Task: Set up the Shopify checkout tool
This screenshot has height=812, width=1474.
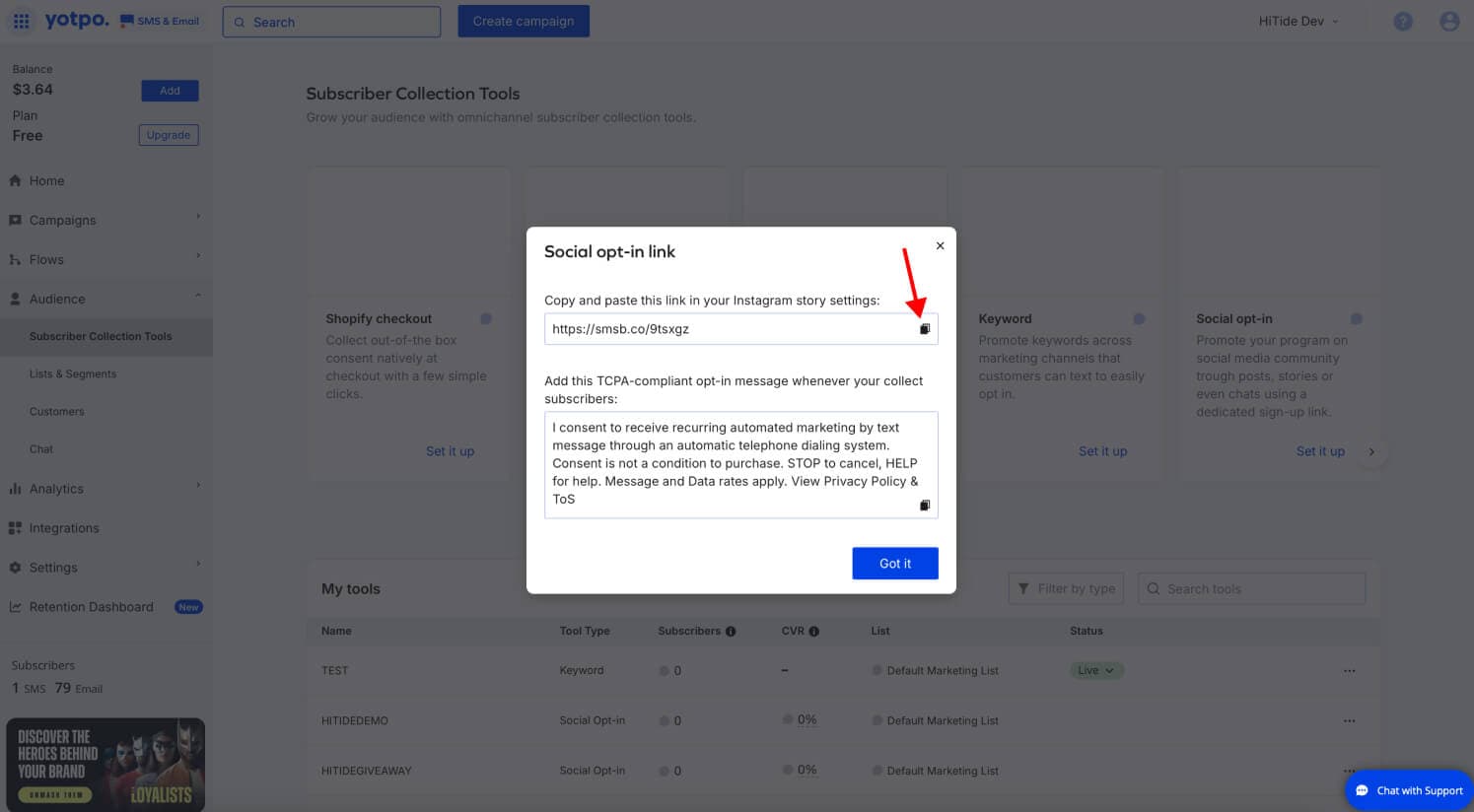Action: tap(450, 451)
